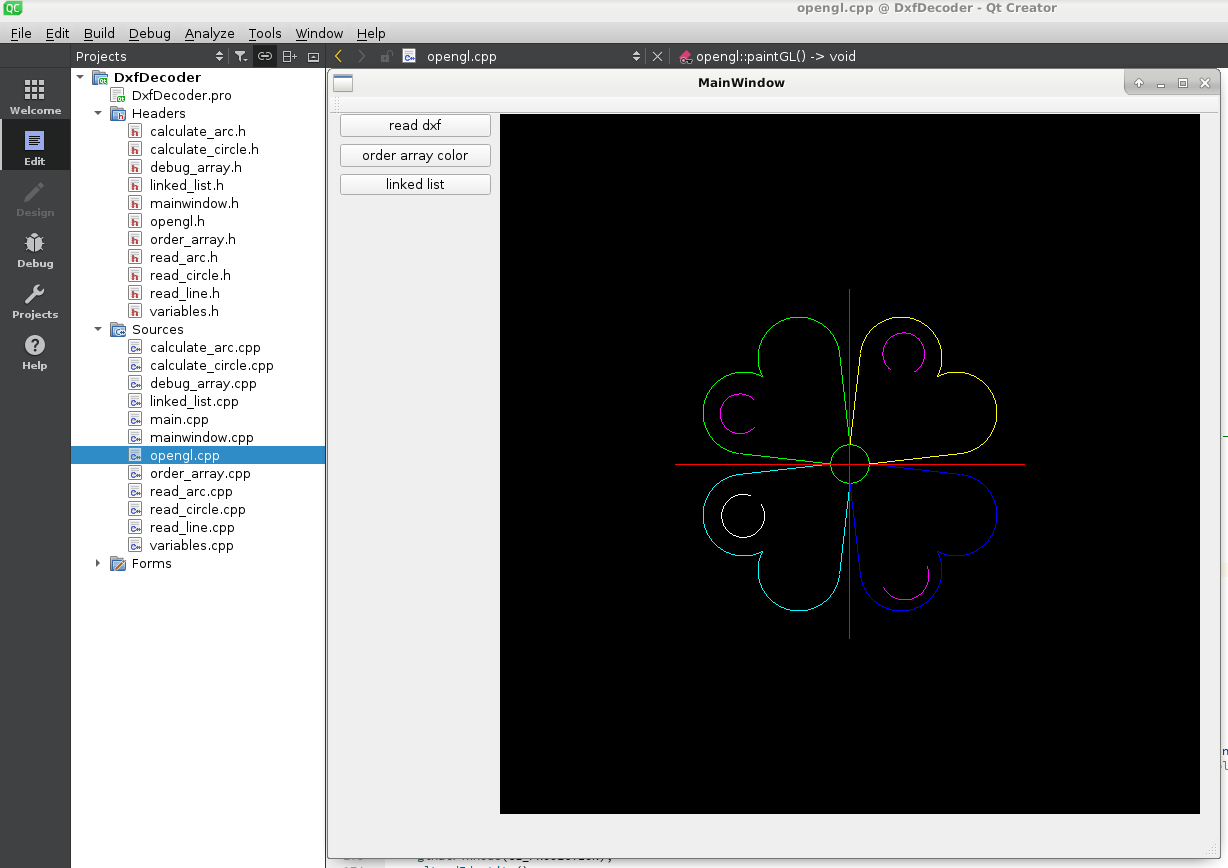Select variables.h header file
Image resolution: width=1228 pixels, height=868 pixels.
184,311
